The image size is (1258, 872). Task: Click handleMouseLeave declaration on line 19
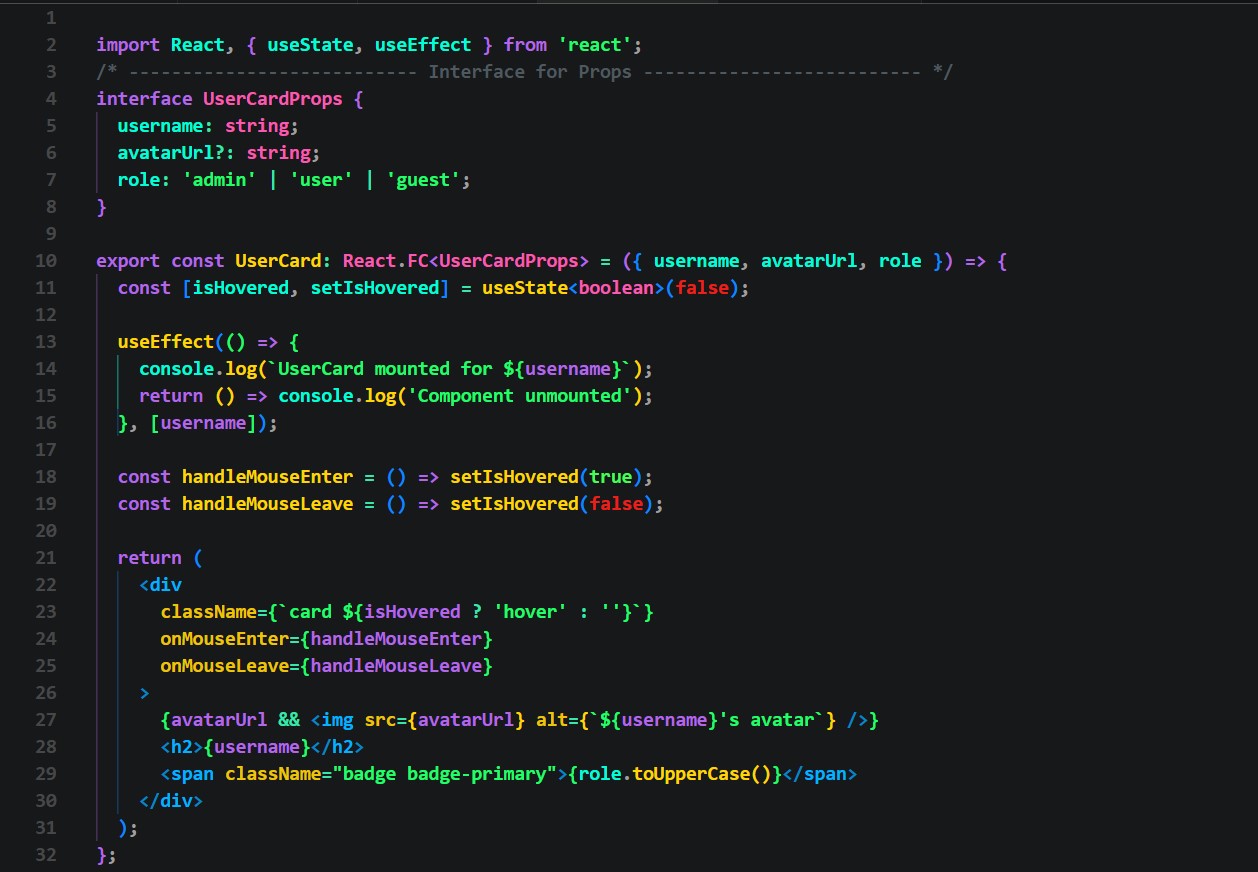[x=268, y=504]
